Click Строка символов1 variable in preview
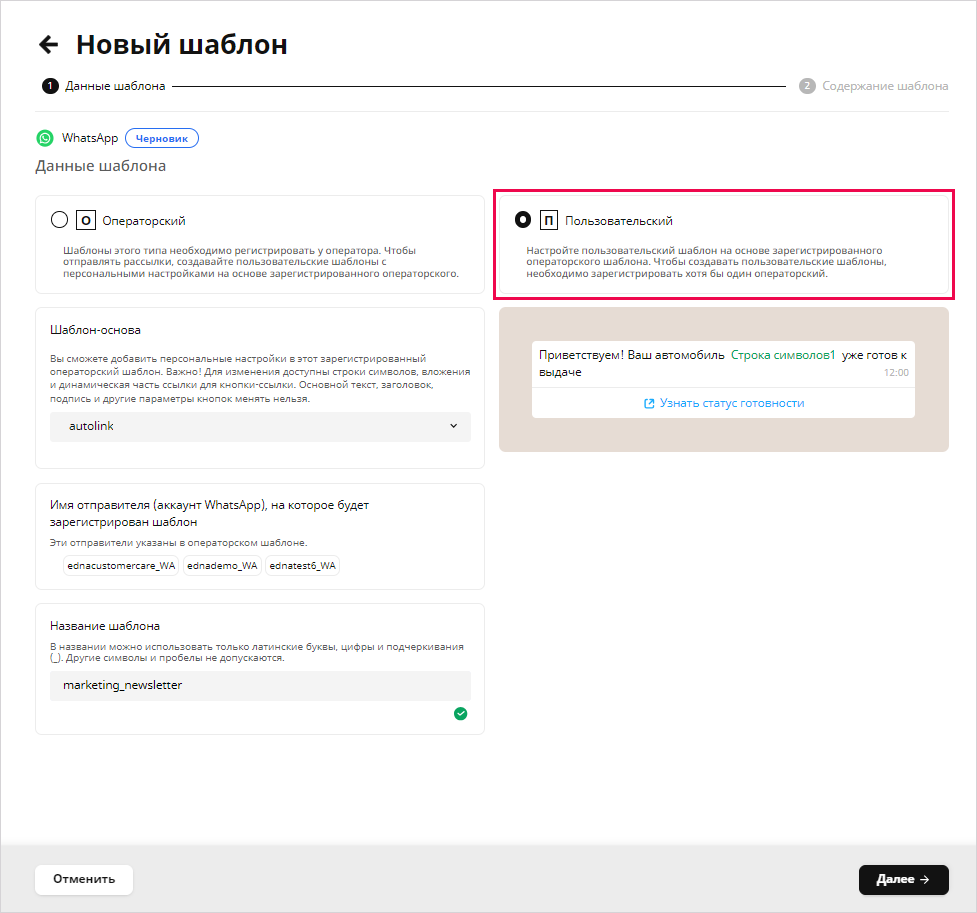The image size is (977, 913). [783, 355]
